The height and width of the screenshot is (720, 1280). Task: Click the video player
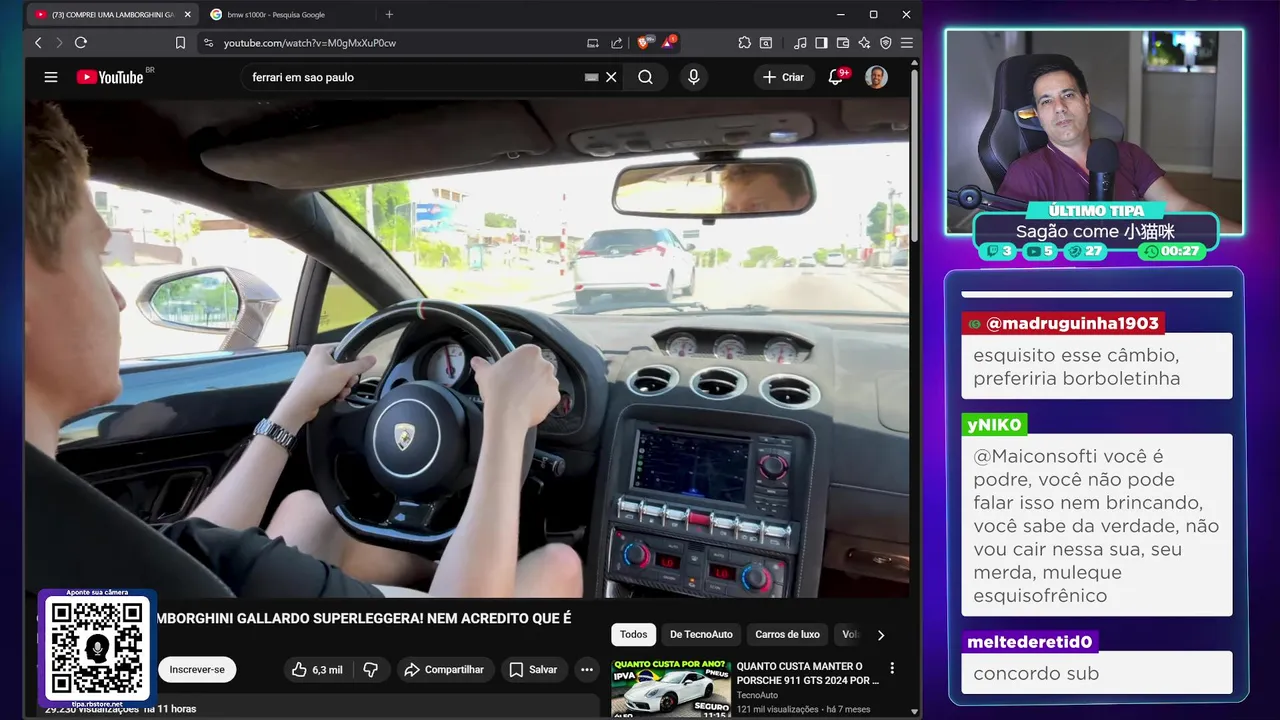pyautogui.click(x=467, y=347)
